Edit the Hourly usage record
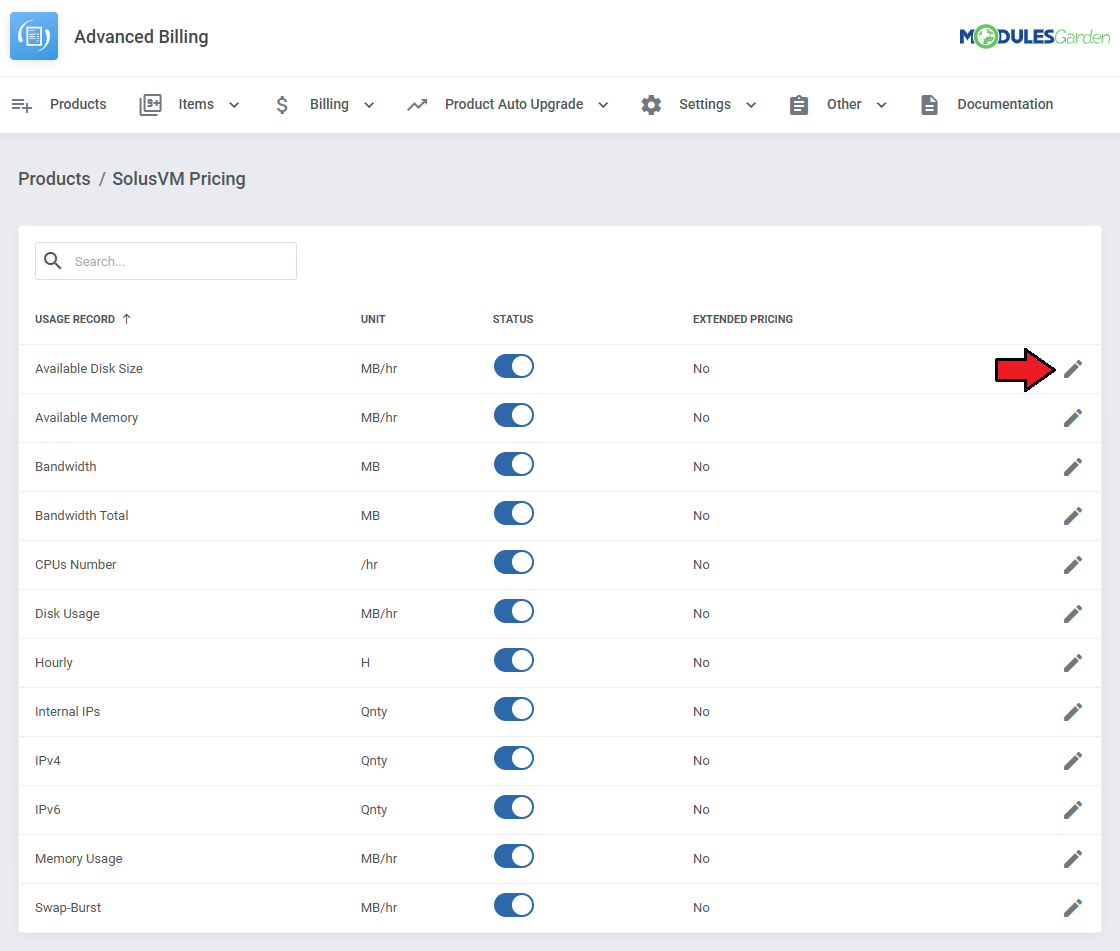 [1072, 663]
